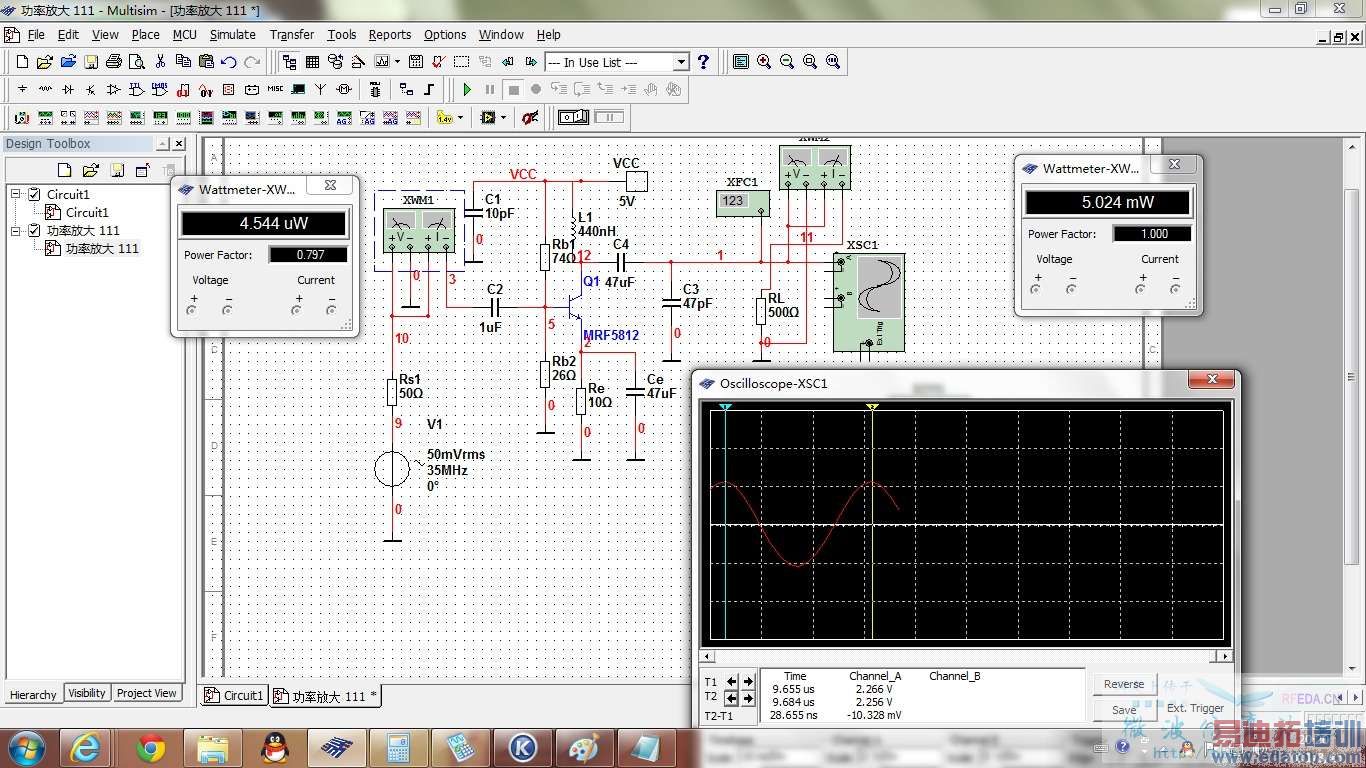1366x768 pixels.
Task: Click the Zoom In magnifier icon
Action: (764, 62)
